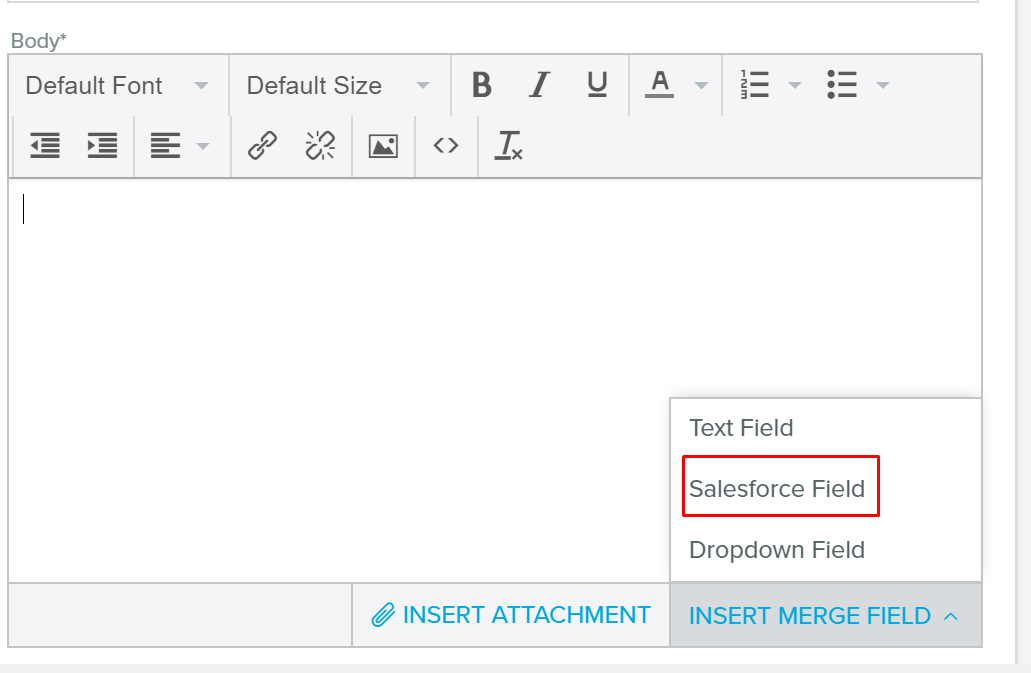Open source code view
Screen dimensions: 1031x673
[446, 146]
